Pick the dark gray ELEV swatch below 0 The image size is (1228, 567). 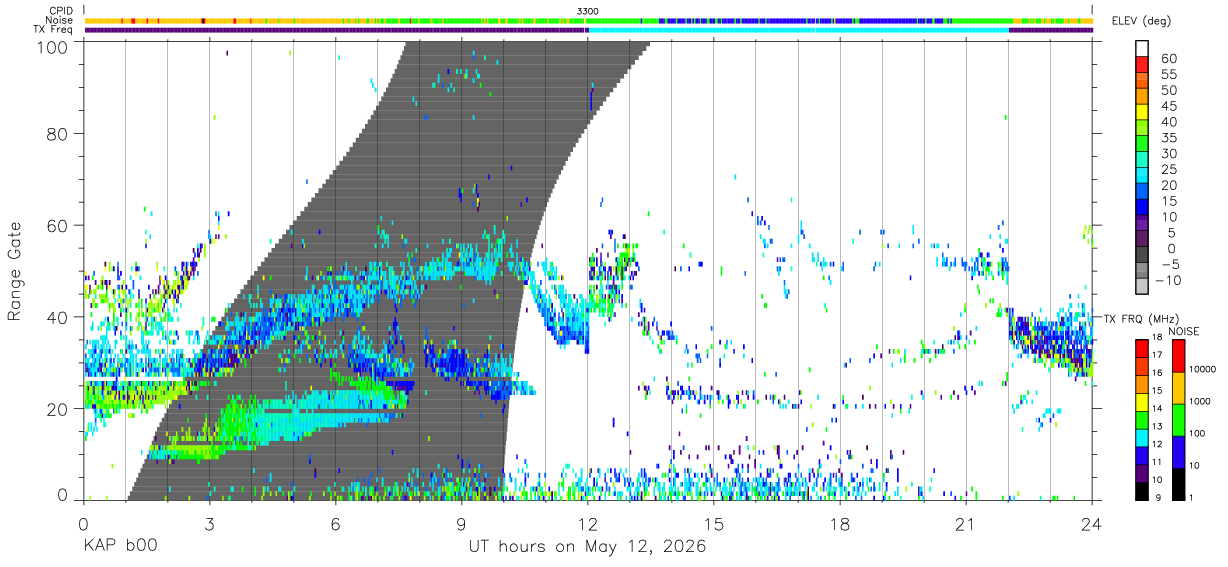1143,255
